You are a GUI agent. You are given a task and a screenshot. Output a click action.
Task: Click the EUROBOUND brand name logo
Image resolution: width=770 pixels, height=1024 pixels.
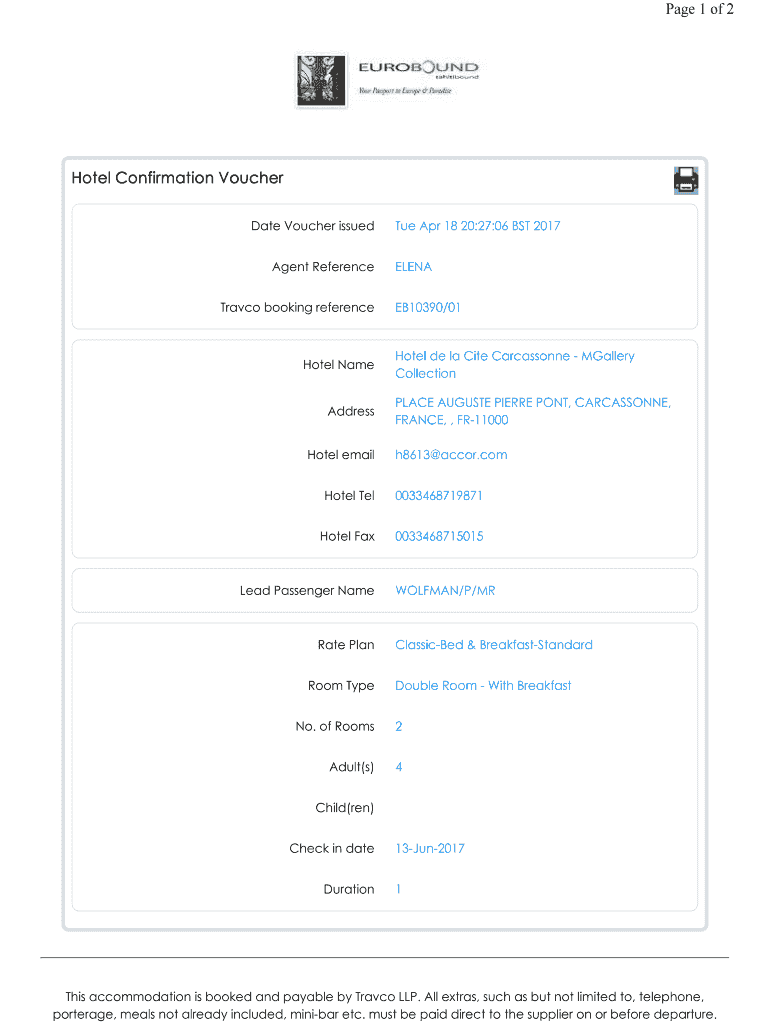click(418, 69)
